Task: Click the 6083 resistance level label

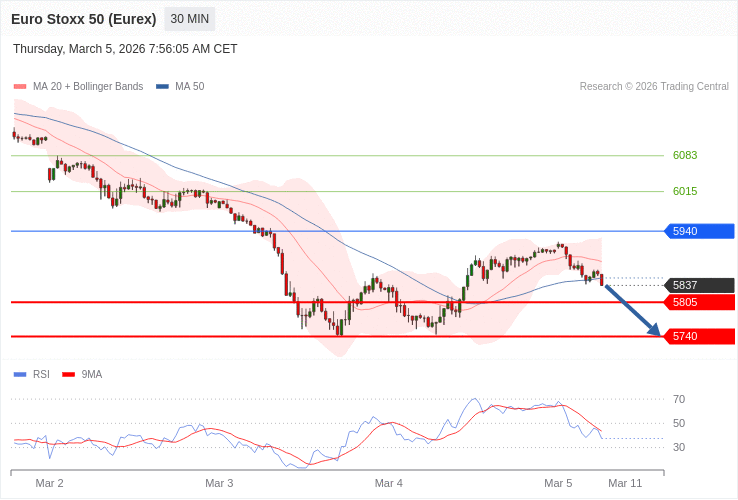Action: click(685, 155)
